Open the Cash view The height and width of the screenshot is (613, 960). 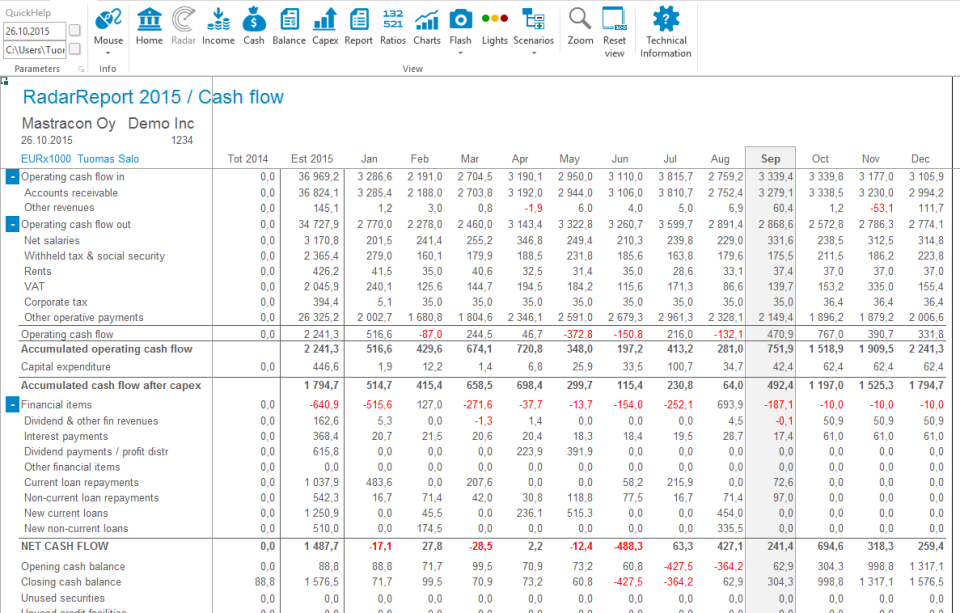(254, 27)
